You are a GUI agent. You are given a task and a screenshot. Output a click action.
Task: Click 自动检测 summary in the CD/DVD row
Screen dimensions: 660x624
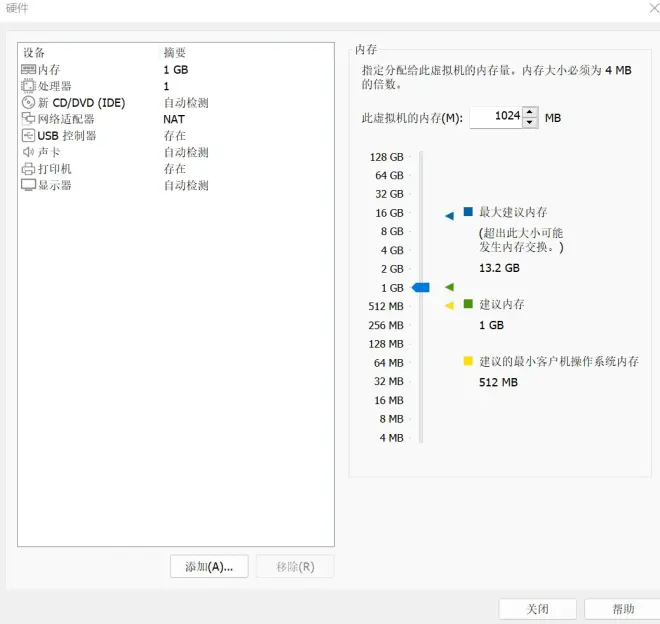click(186, 103)
